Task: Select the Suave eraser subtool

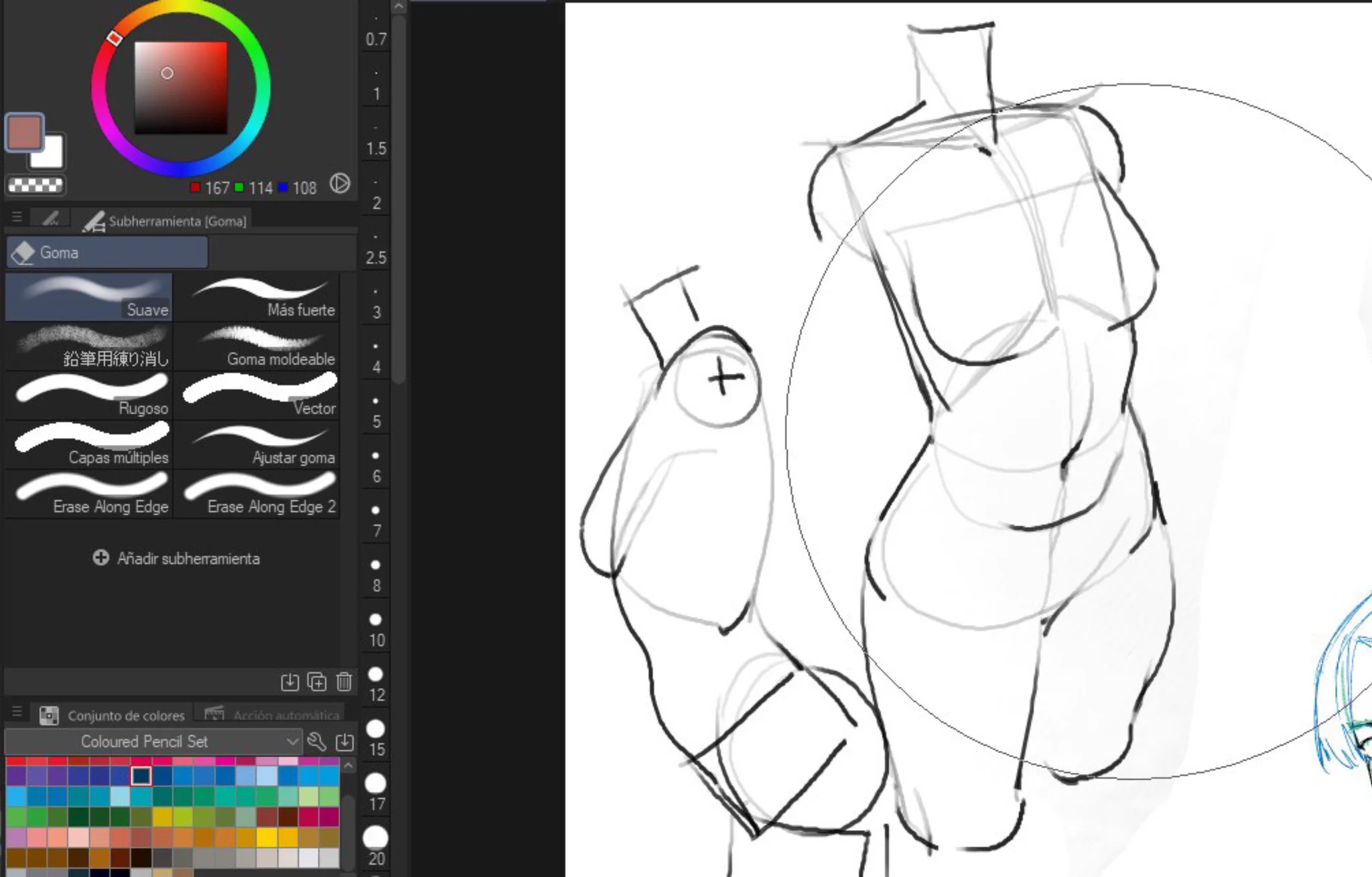Action: tap(89, 297)
